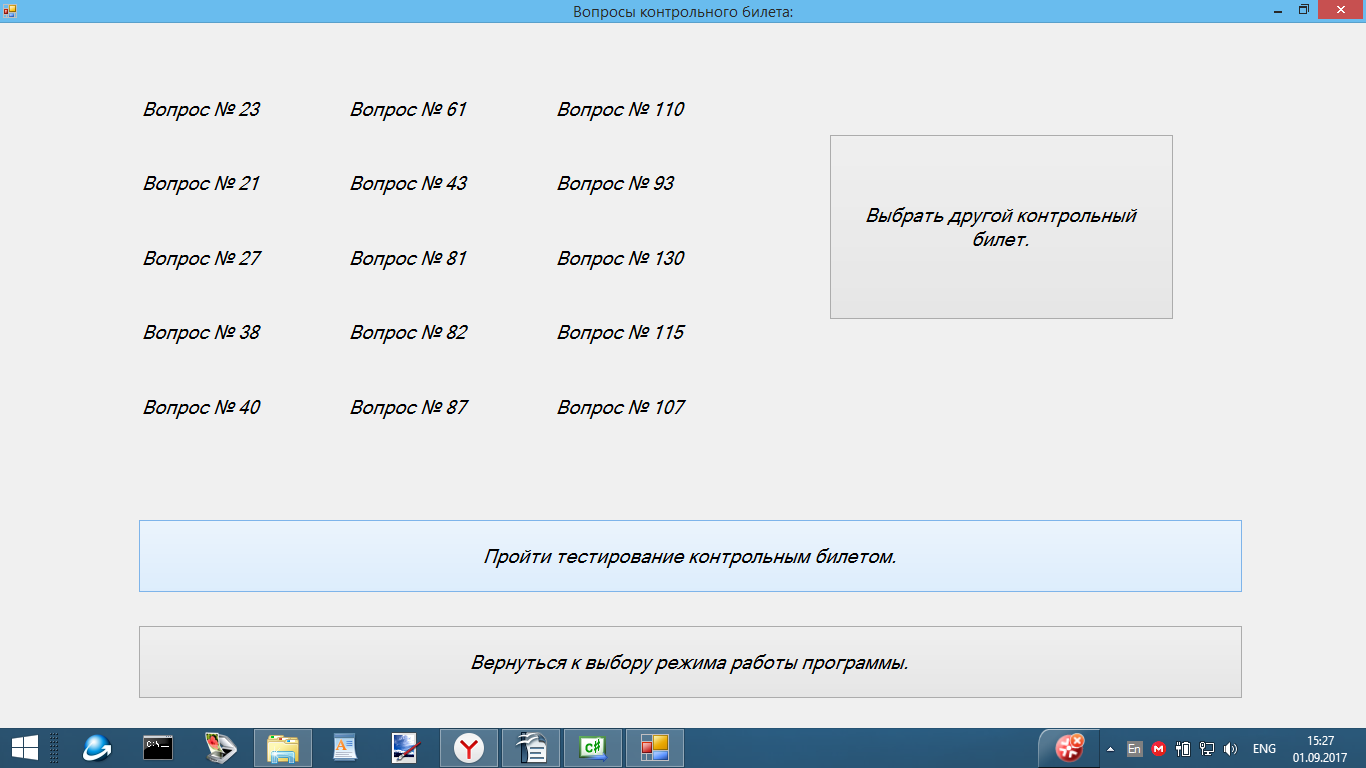Click the volume speaker tray icon
The height and width of the screenshot is (768, 1366).
tap(1230, 748)
